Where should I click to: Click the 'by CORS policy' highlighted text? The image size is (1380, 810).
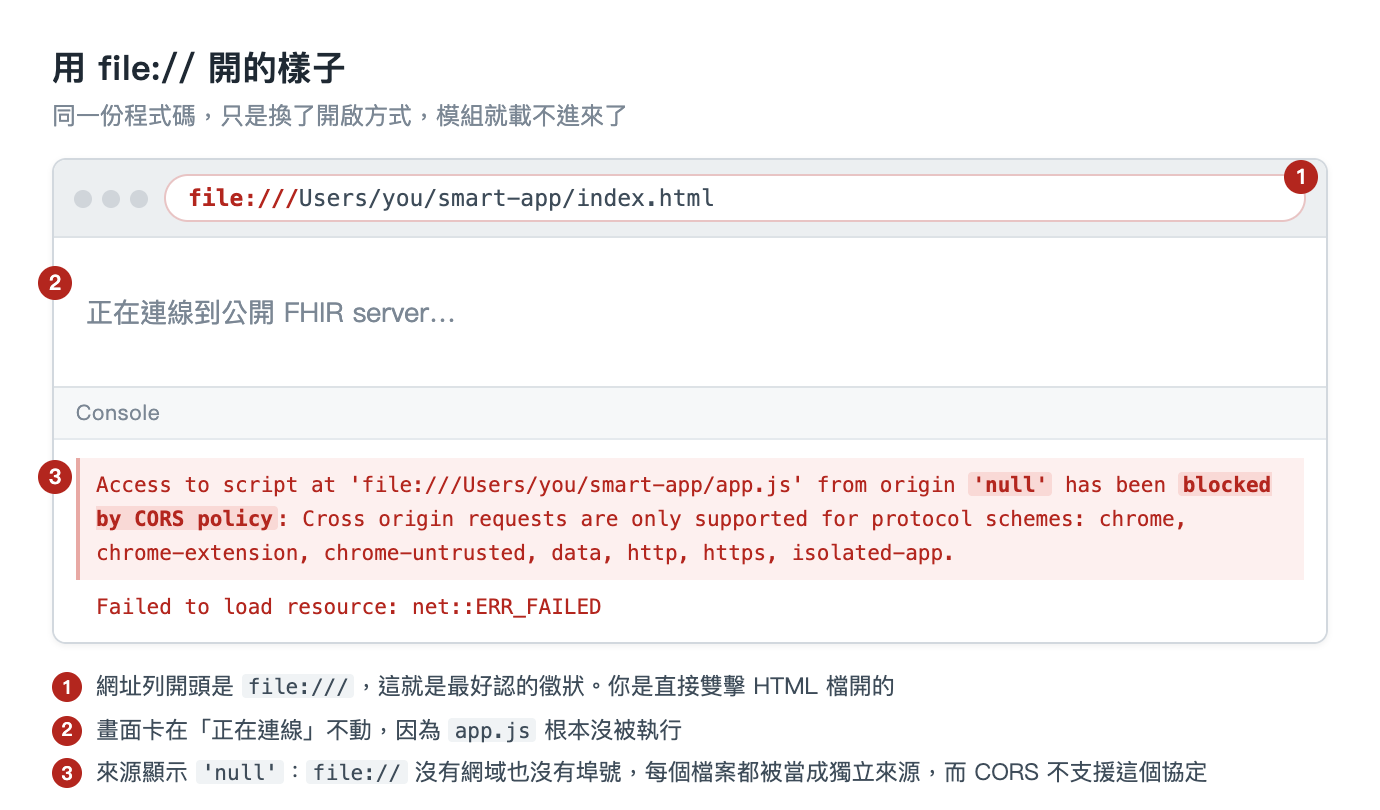pos(185,519)
